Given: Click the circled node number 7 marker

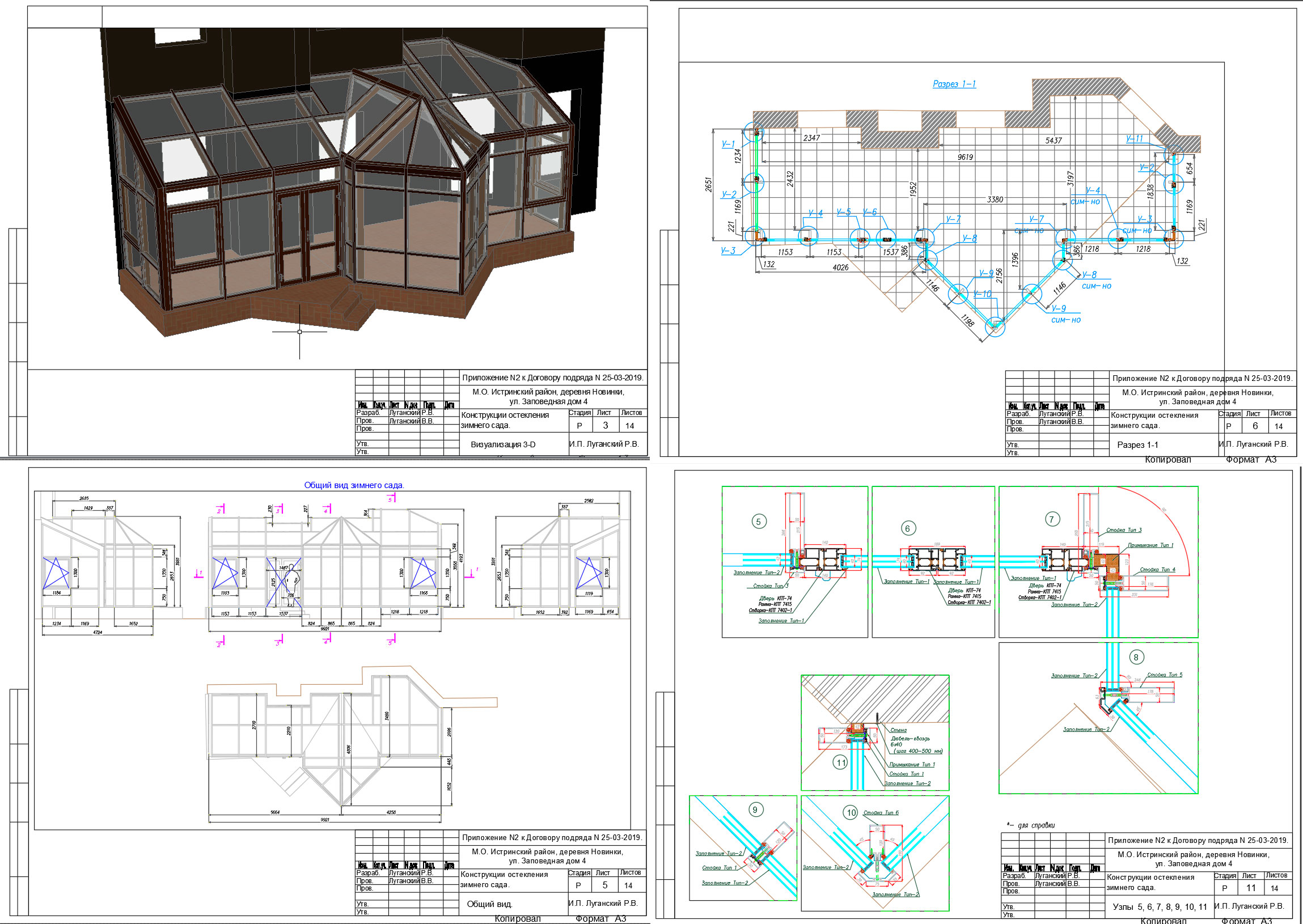Looking at the screenshot, I should coord(1051,519).
